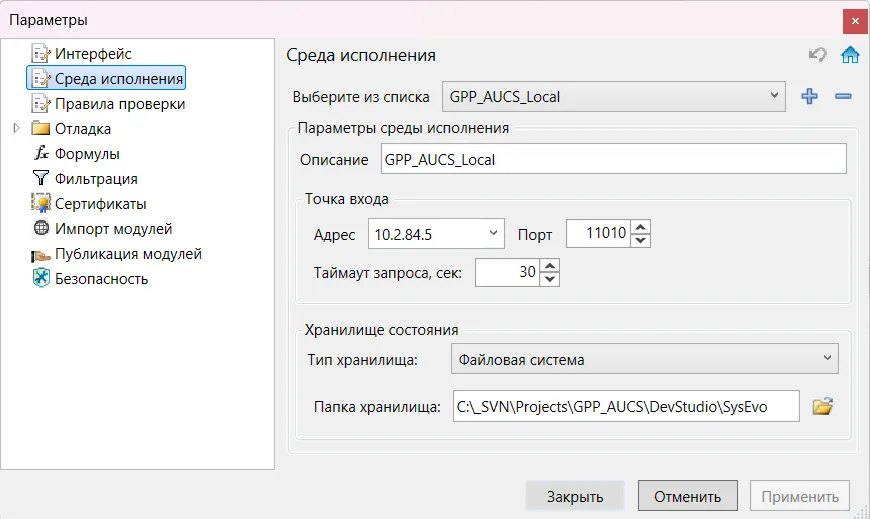This screenshot has width=870, height=519.
Task: Click the Отладка folder icon
Action: pos(41,128)
